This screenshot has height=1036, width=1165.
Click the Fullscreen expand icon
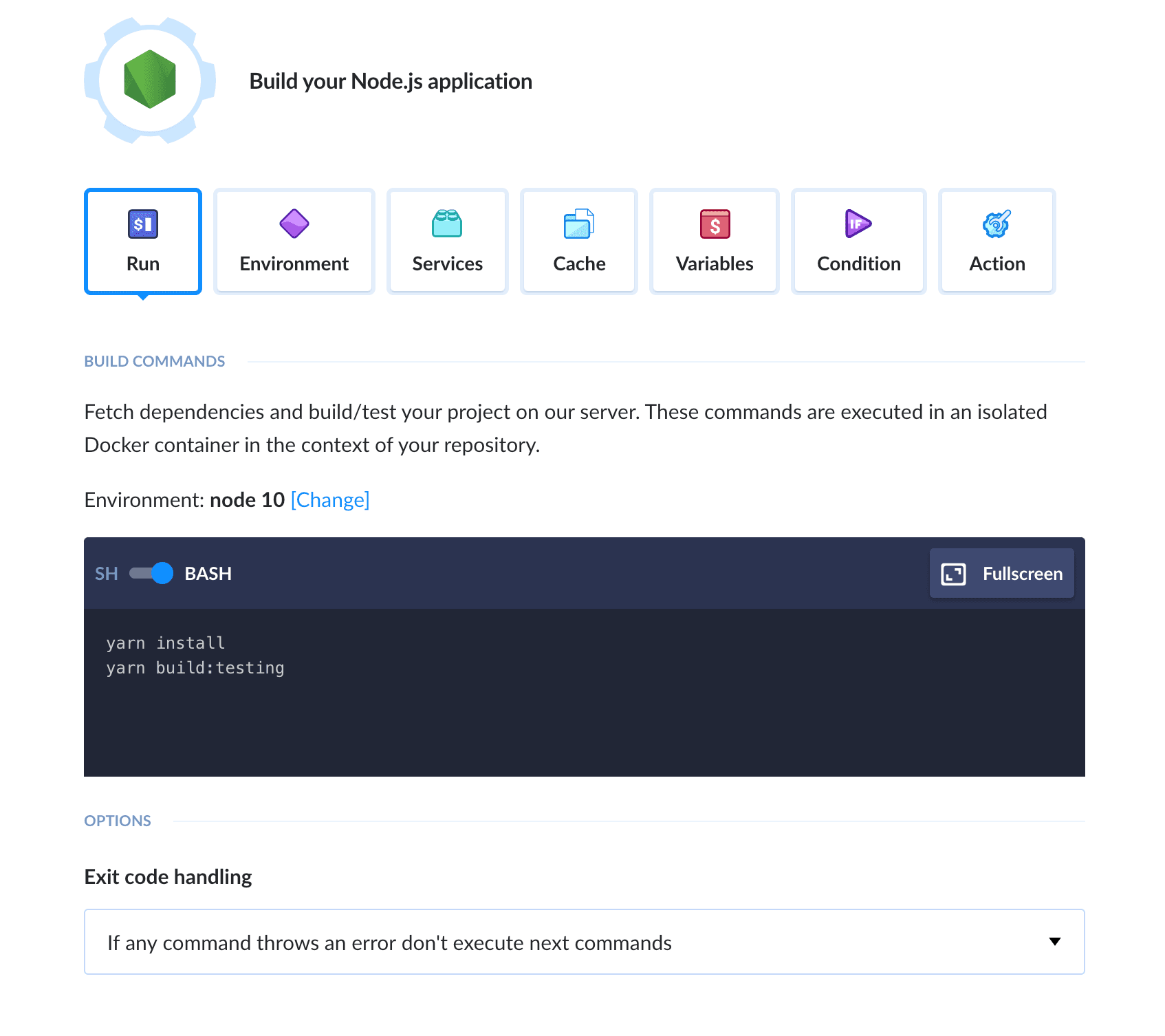953,574
